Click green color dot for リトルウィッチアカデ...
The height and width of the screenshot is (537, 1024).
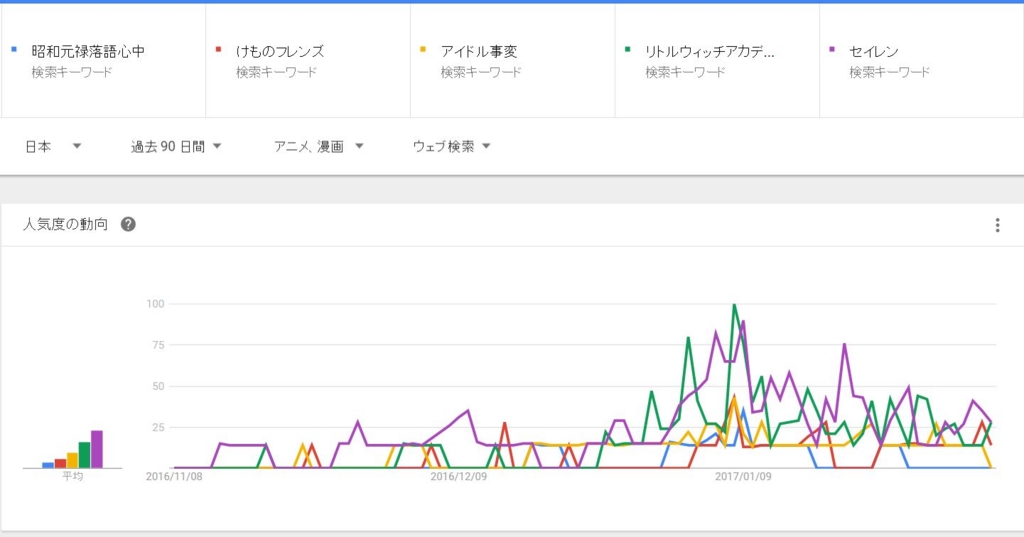point(628,49)
